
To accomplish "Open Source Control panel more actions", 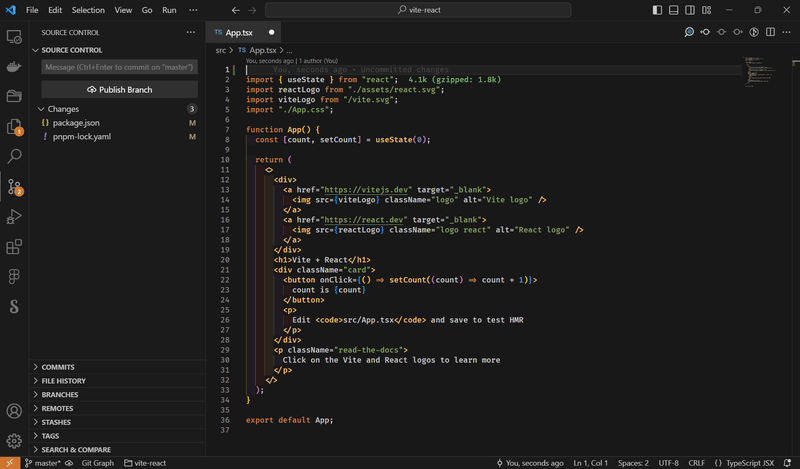I will [x=191, y=32].
